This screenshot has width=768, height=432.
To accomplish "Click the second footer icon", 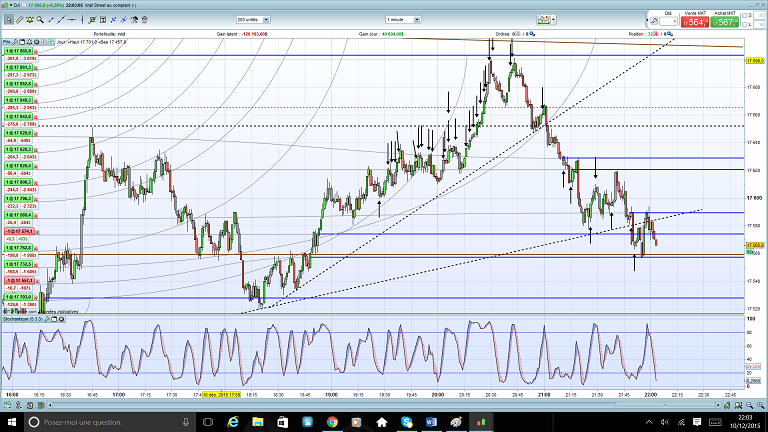I will pos(19,405).
